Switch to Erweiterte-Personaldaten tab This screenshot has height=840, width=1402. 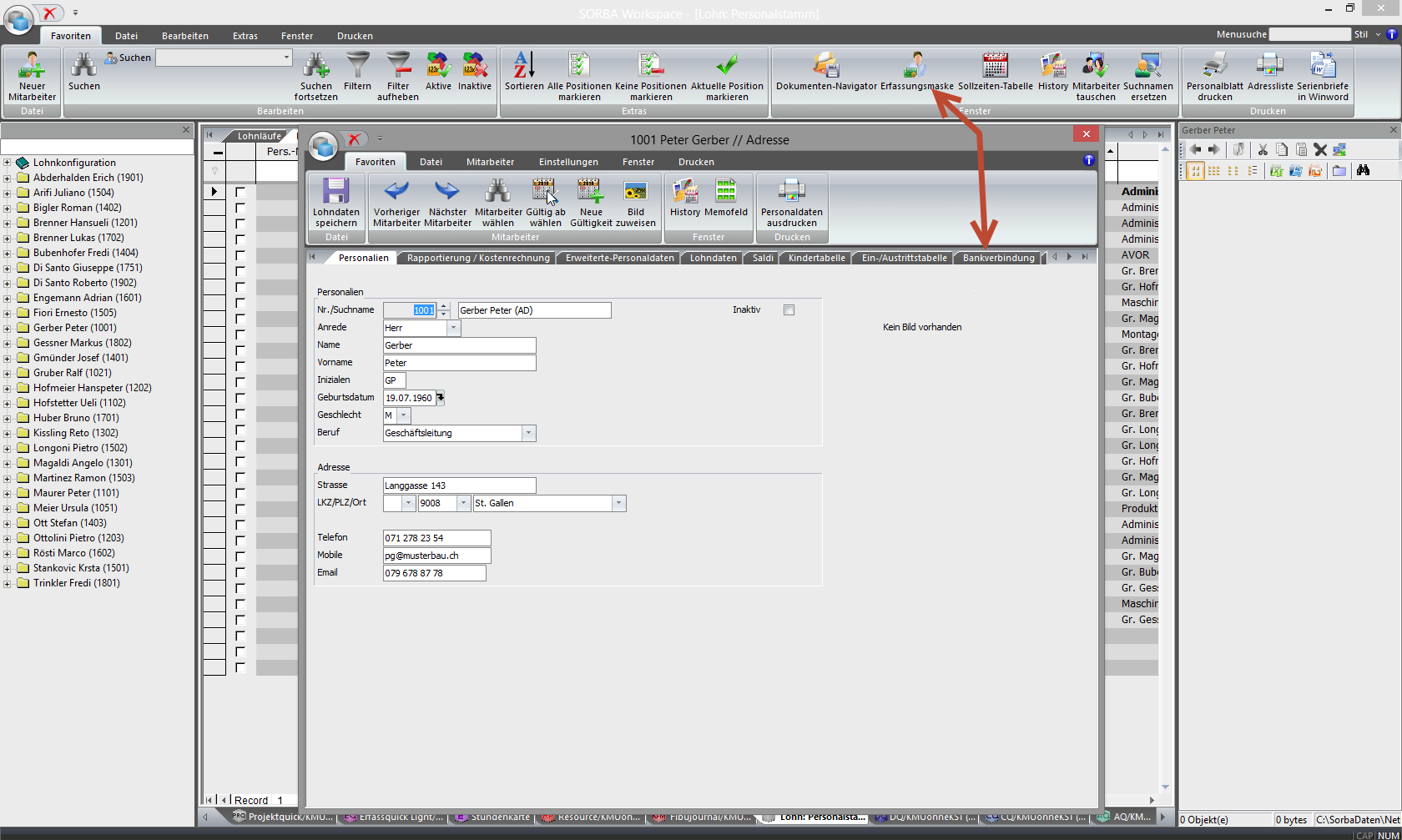click(x=619, y=258)
